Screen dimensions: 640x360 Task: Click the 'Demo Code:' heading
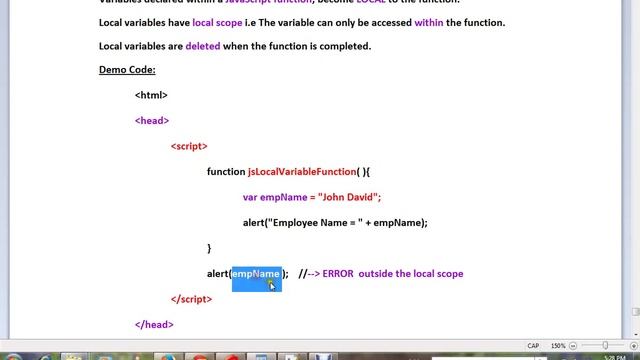click(x=127, y=70)
